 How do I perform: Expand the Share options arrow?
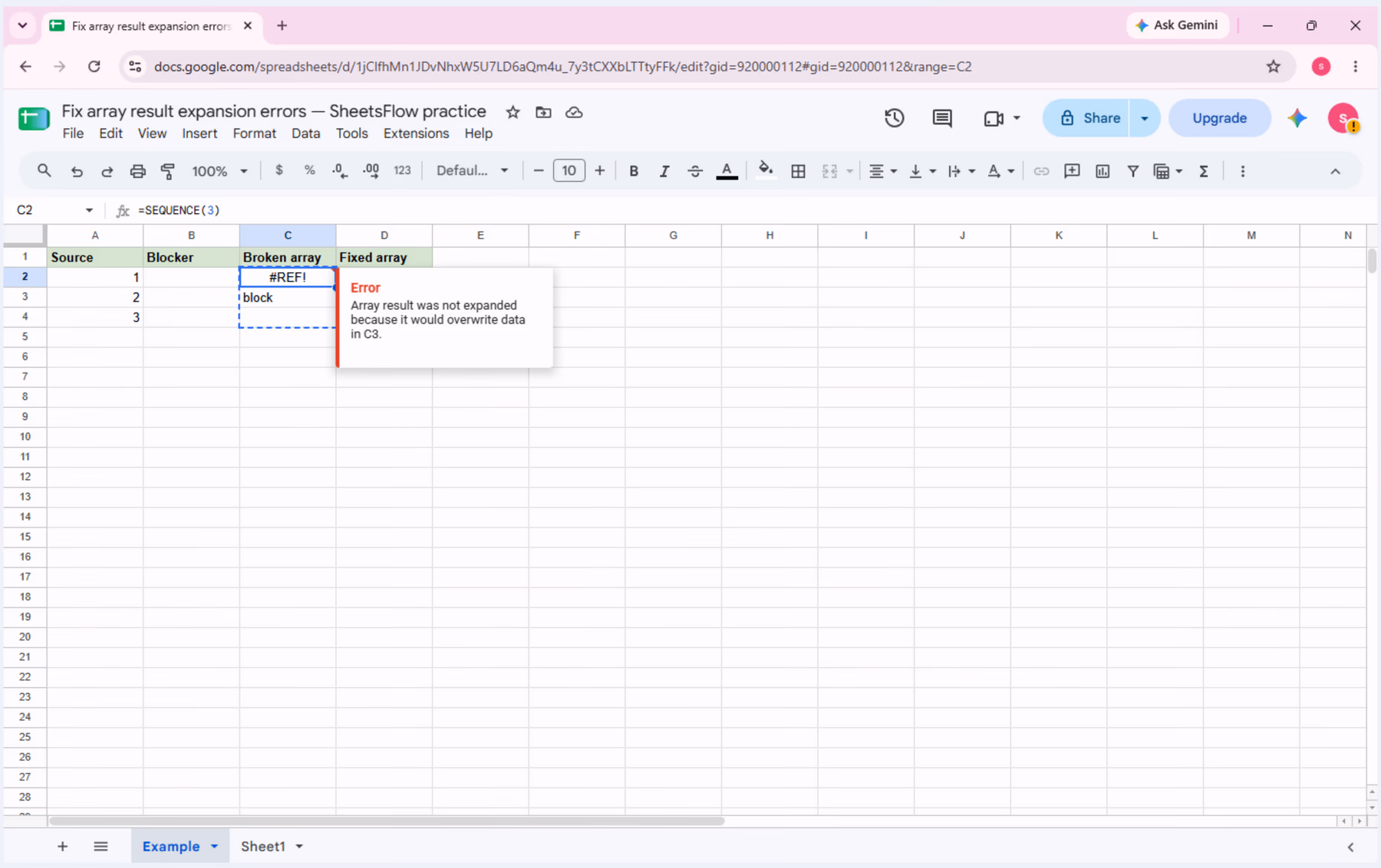1144,118
